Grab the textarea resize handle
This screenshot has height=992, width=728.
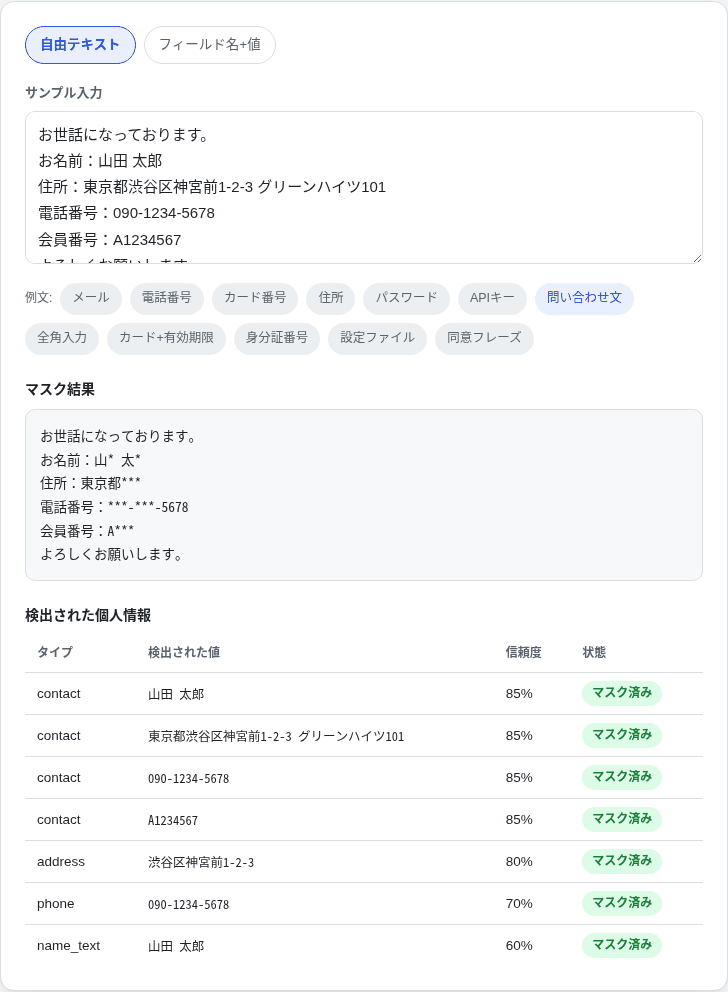click(x=698, y=258)
